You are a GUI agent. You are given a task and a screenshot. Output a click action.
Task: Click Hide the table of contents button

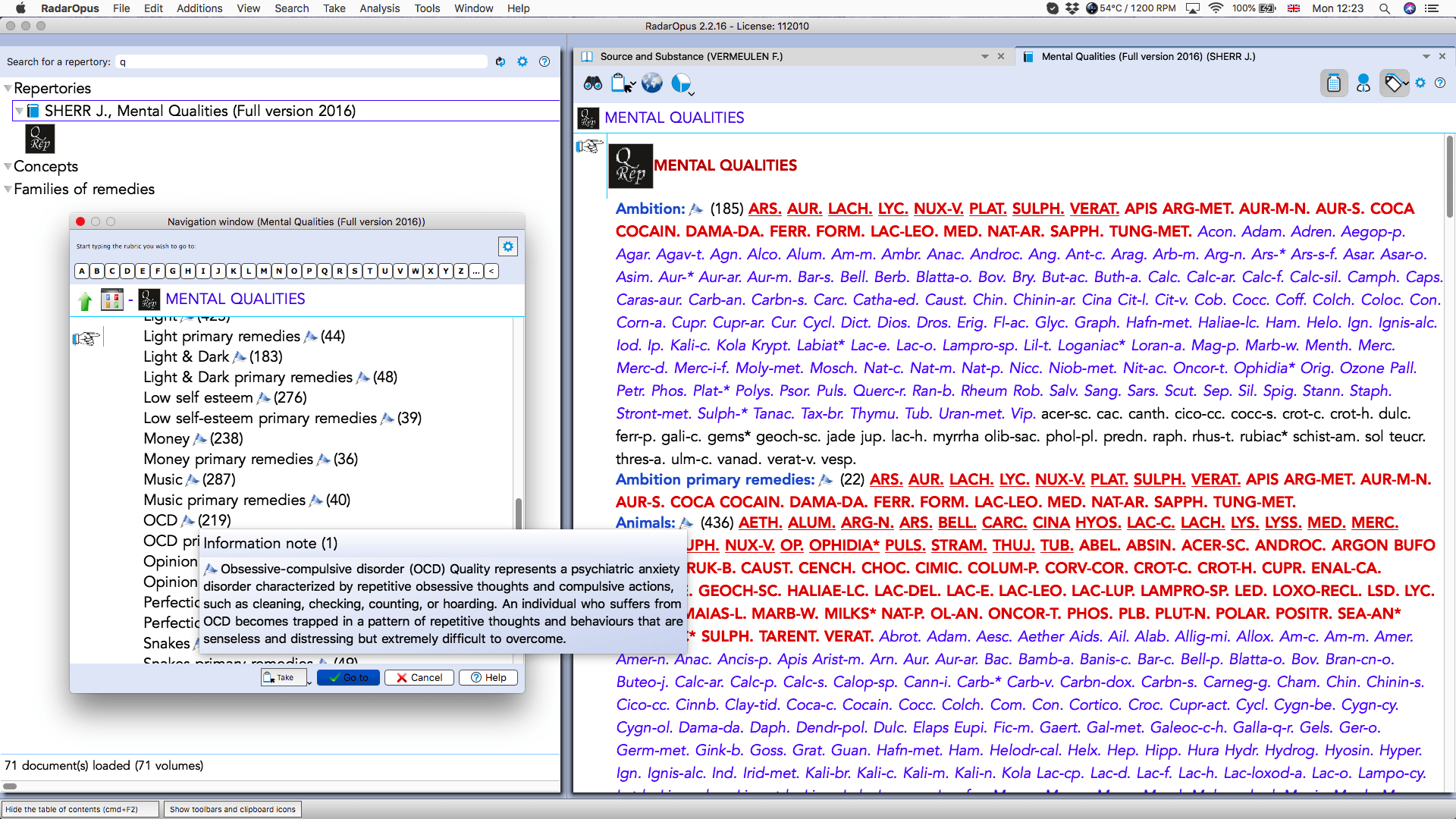pyautogui.click(x=80, y=810)
